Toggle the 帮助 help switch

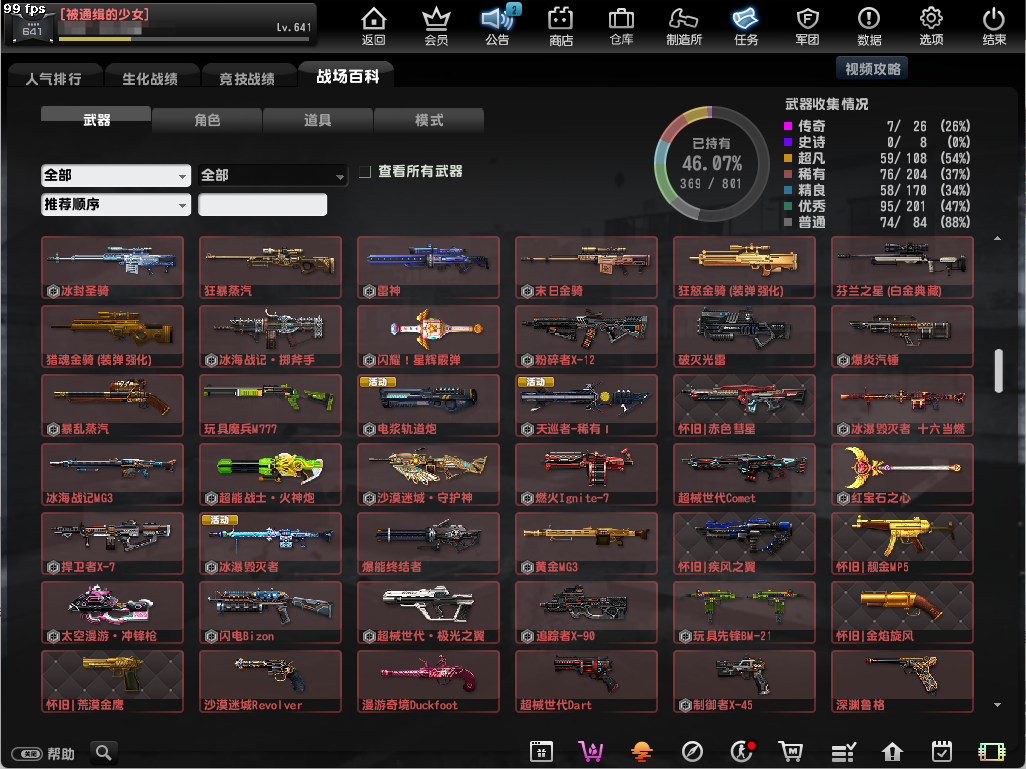point(26,753)
